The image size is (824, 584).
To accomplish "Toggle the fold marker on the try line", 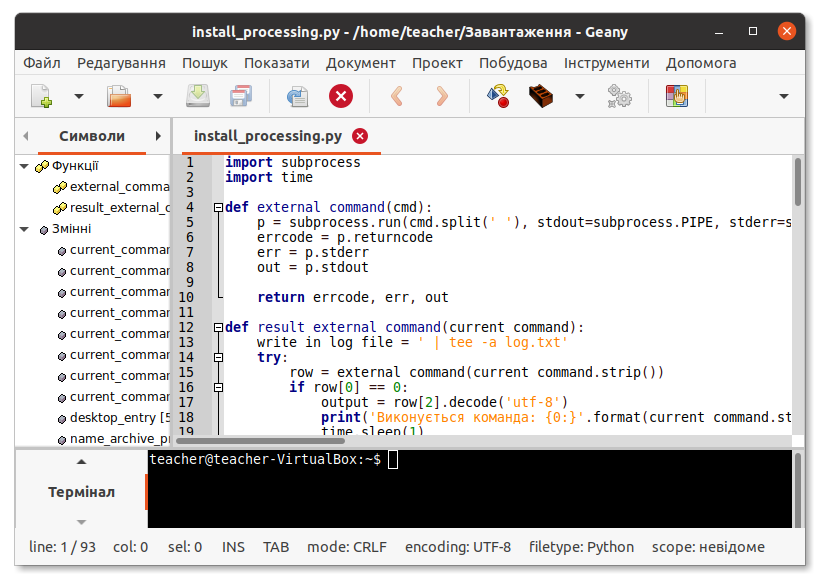I will (x=217, y=358).
